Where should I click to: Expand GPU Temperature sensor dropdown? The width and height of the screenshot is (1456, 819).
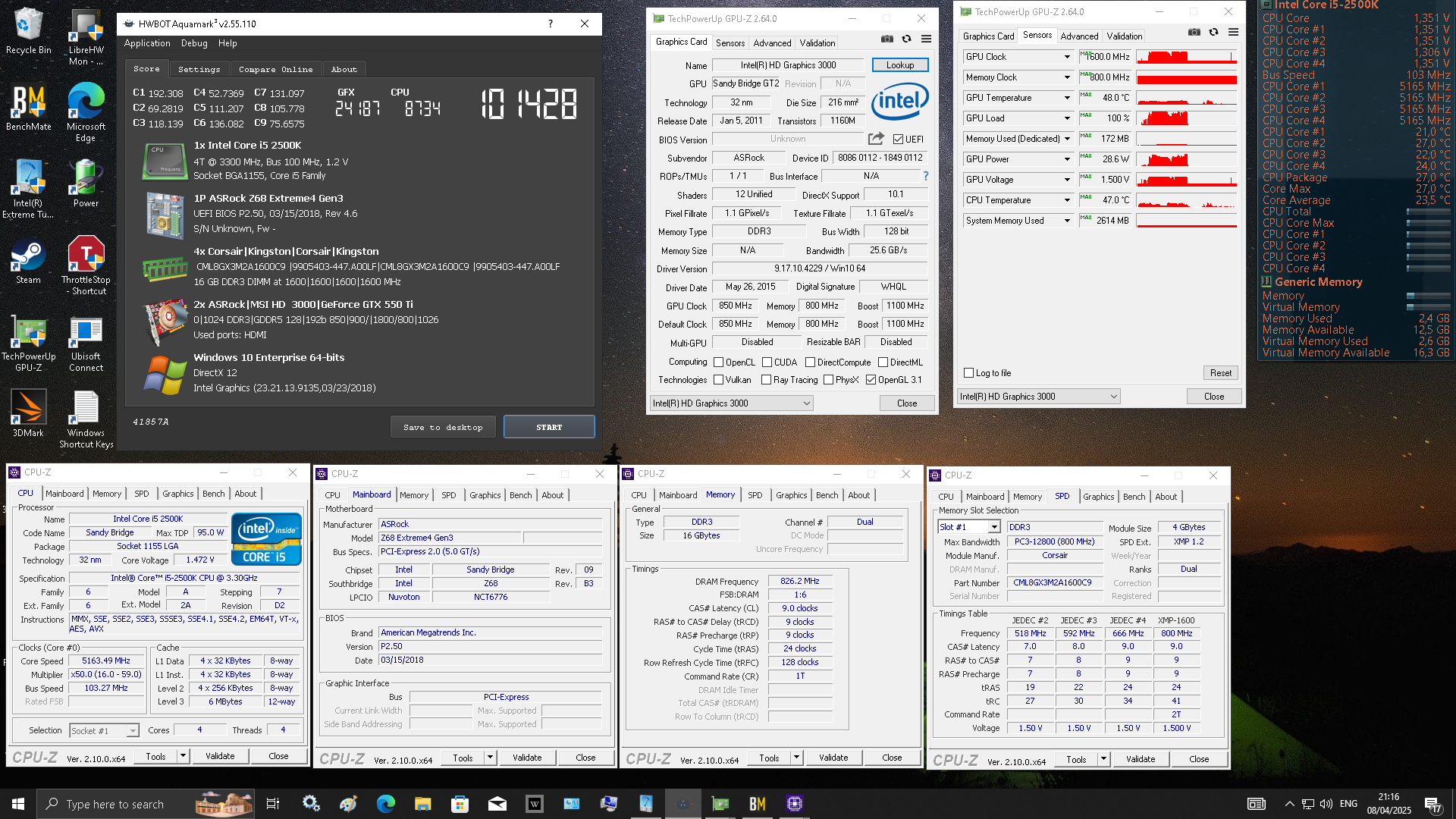click(x=1067, y=98)
